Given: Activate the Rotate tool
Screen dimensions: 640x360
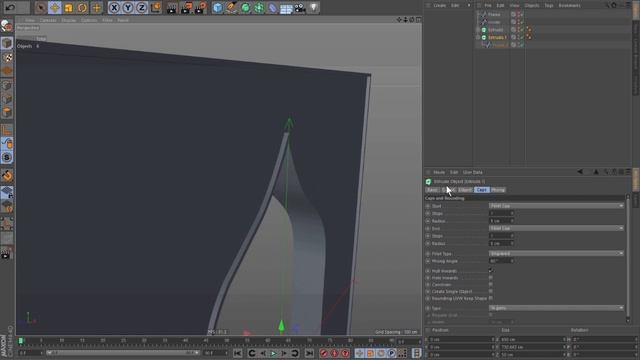Looking at the screenshot, I should tap(82, 7).
